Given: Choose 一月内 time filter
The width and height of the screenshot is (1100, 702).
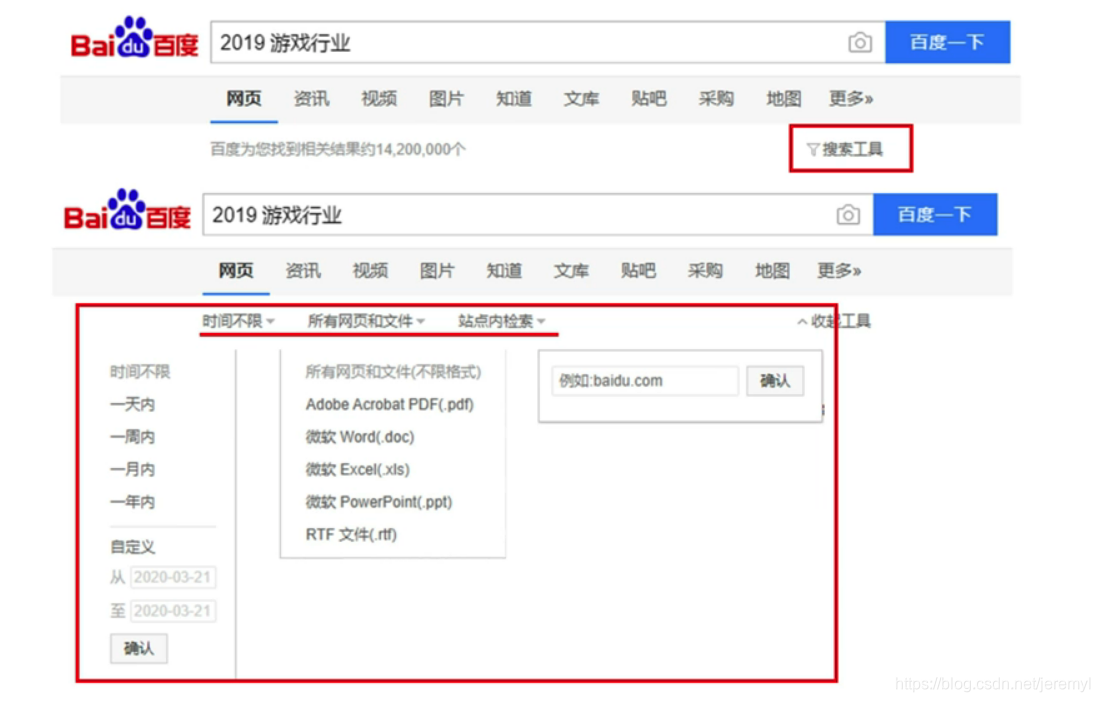Looking at the screenshot, I should pyautogui.click(x=132, y=469).
